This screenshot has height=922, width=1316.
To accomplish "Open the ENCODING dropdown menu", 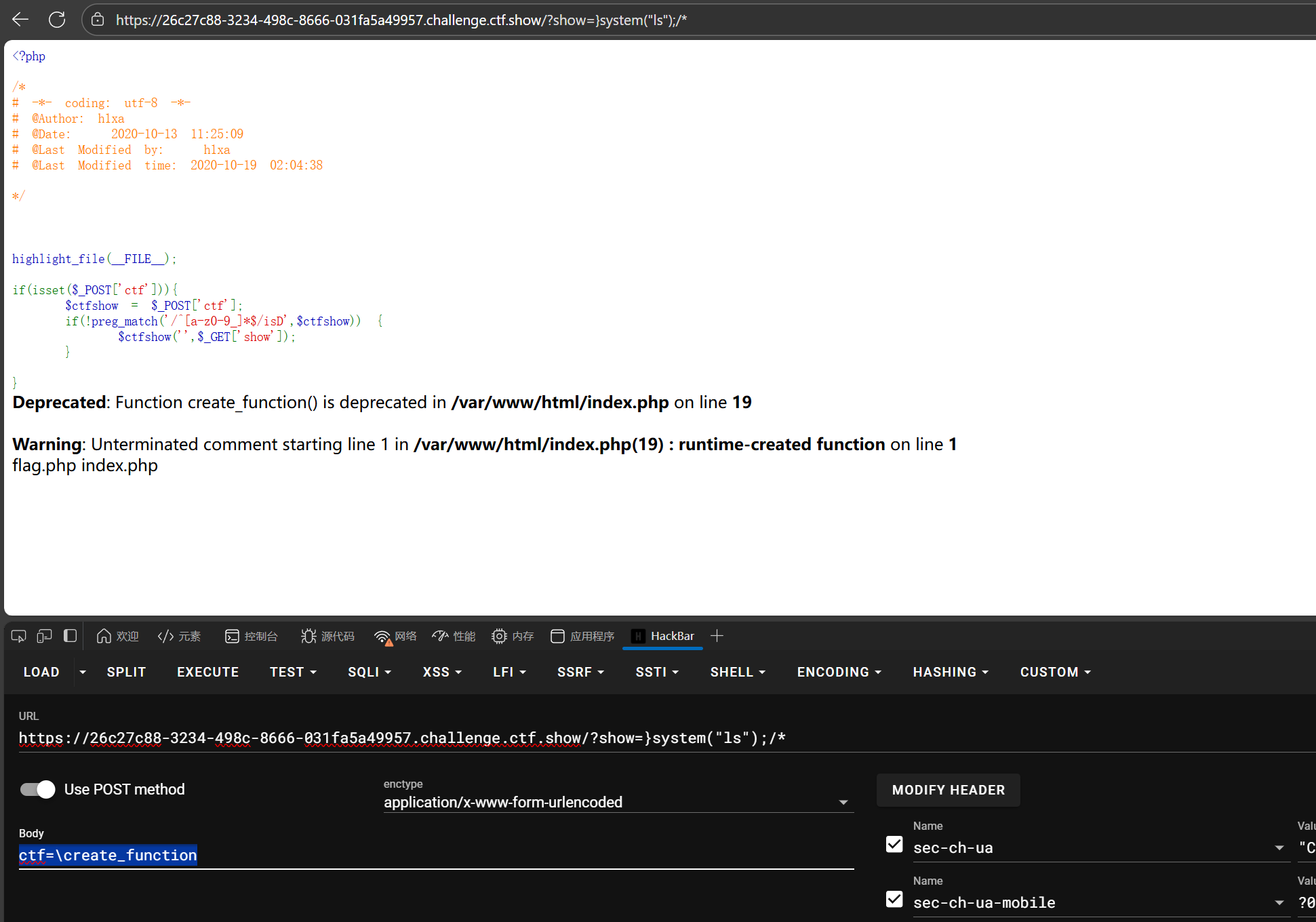I will click(839, 672).
